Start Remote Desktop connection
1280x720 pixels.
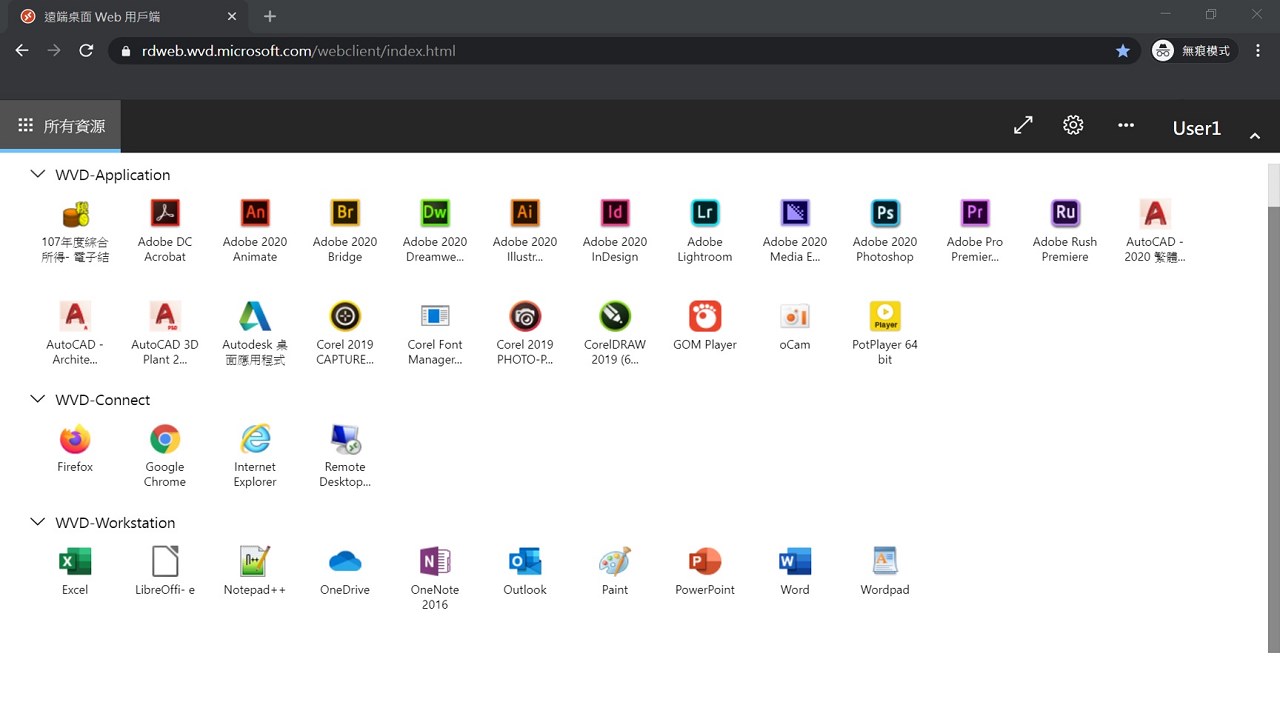345,455
